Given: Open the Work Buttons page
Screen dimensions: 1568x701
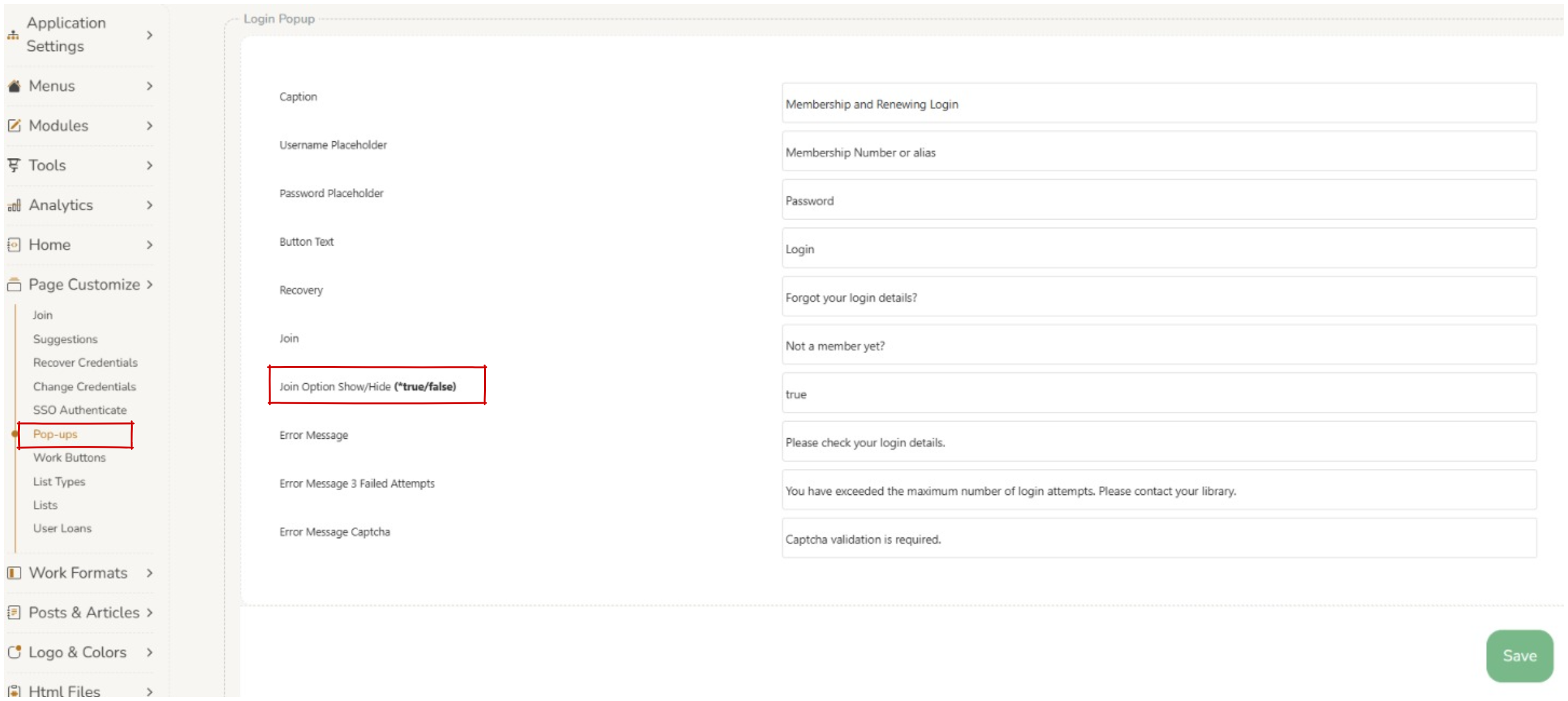Looking at the screenshot, I should click(x=69, y=458).
